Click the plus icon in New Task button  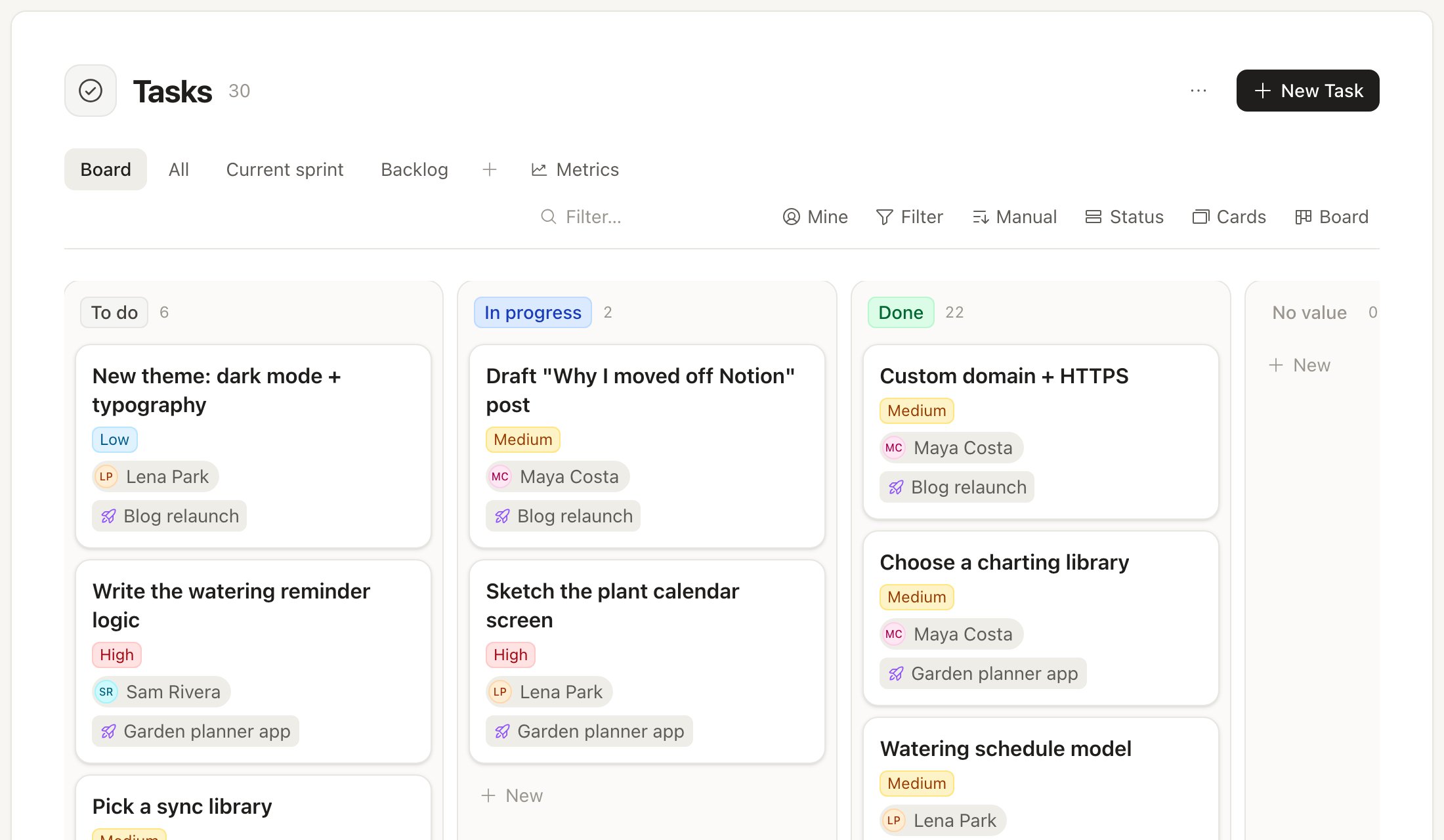[1263, 91]
